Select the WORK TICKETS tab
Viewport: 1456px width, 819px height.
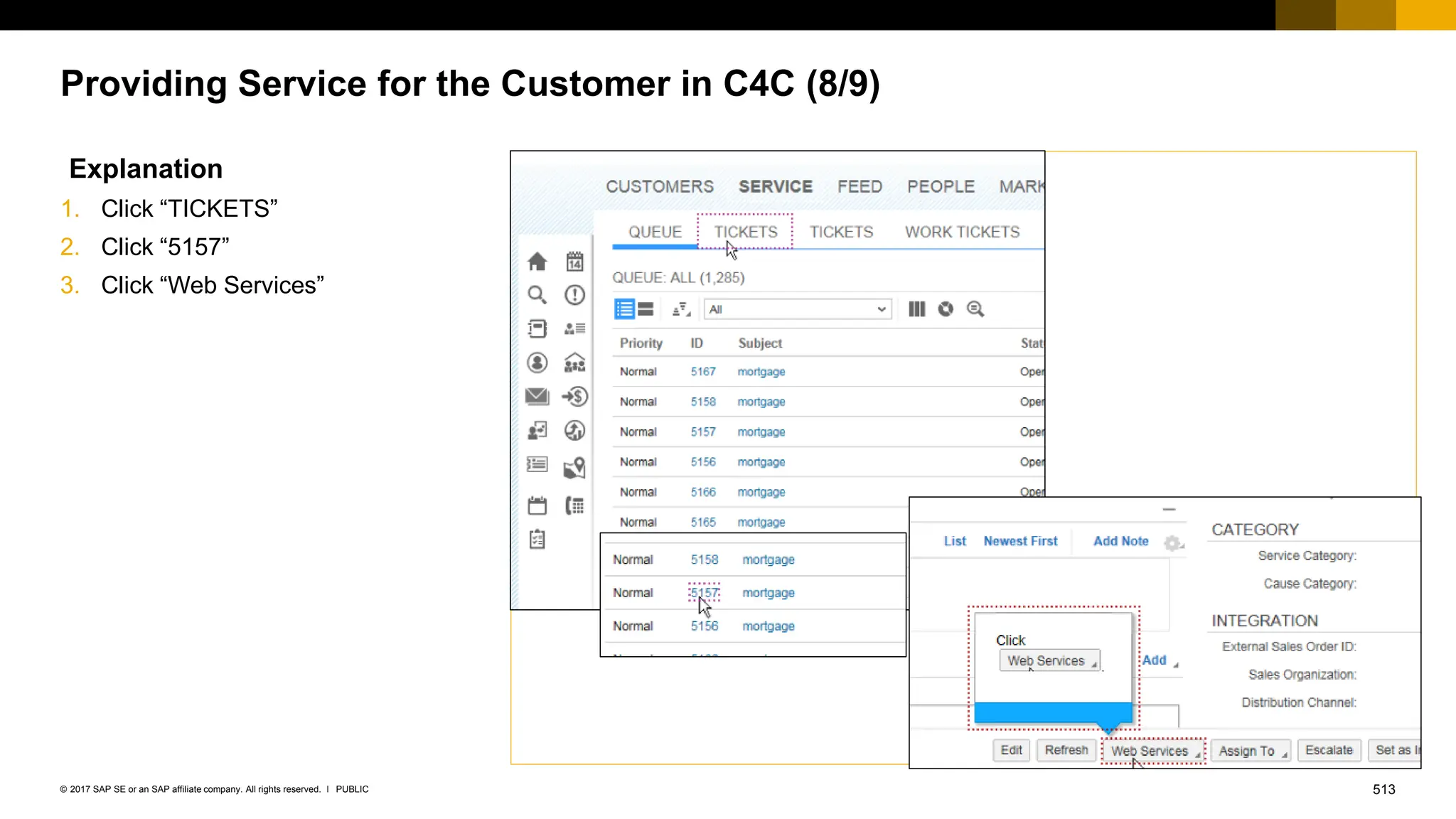click(x=962, y=232)
